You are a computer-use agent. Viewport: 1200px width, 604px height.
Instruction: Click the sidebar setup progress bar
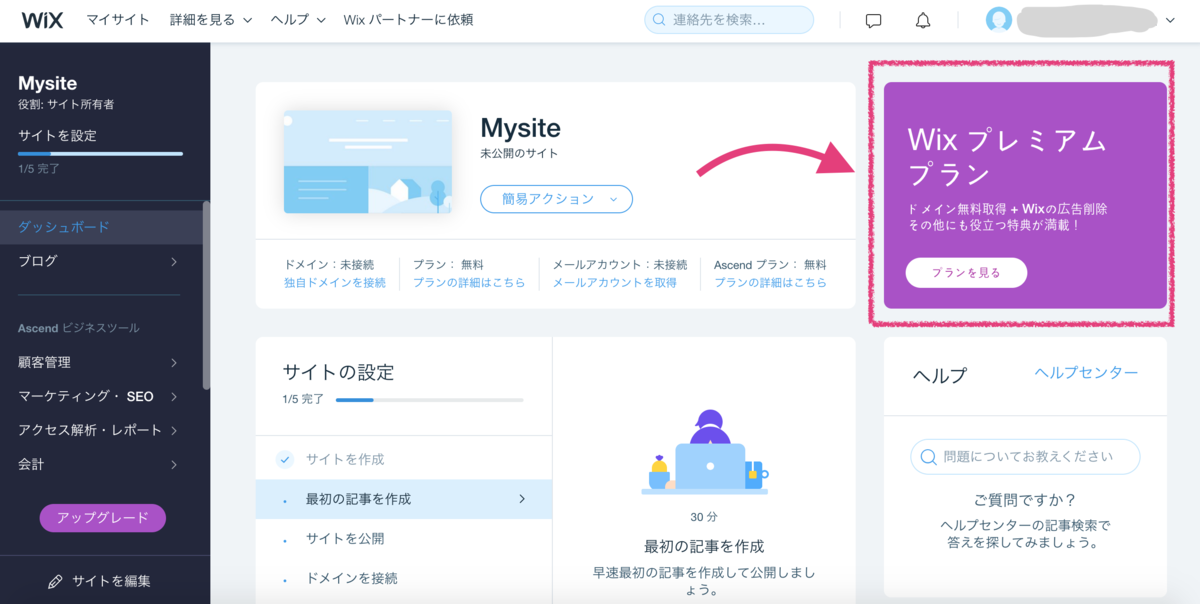[100, 154]
